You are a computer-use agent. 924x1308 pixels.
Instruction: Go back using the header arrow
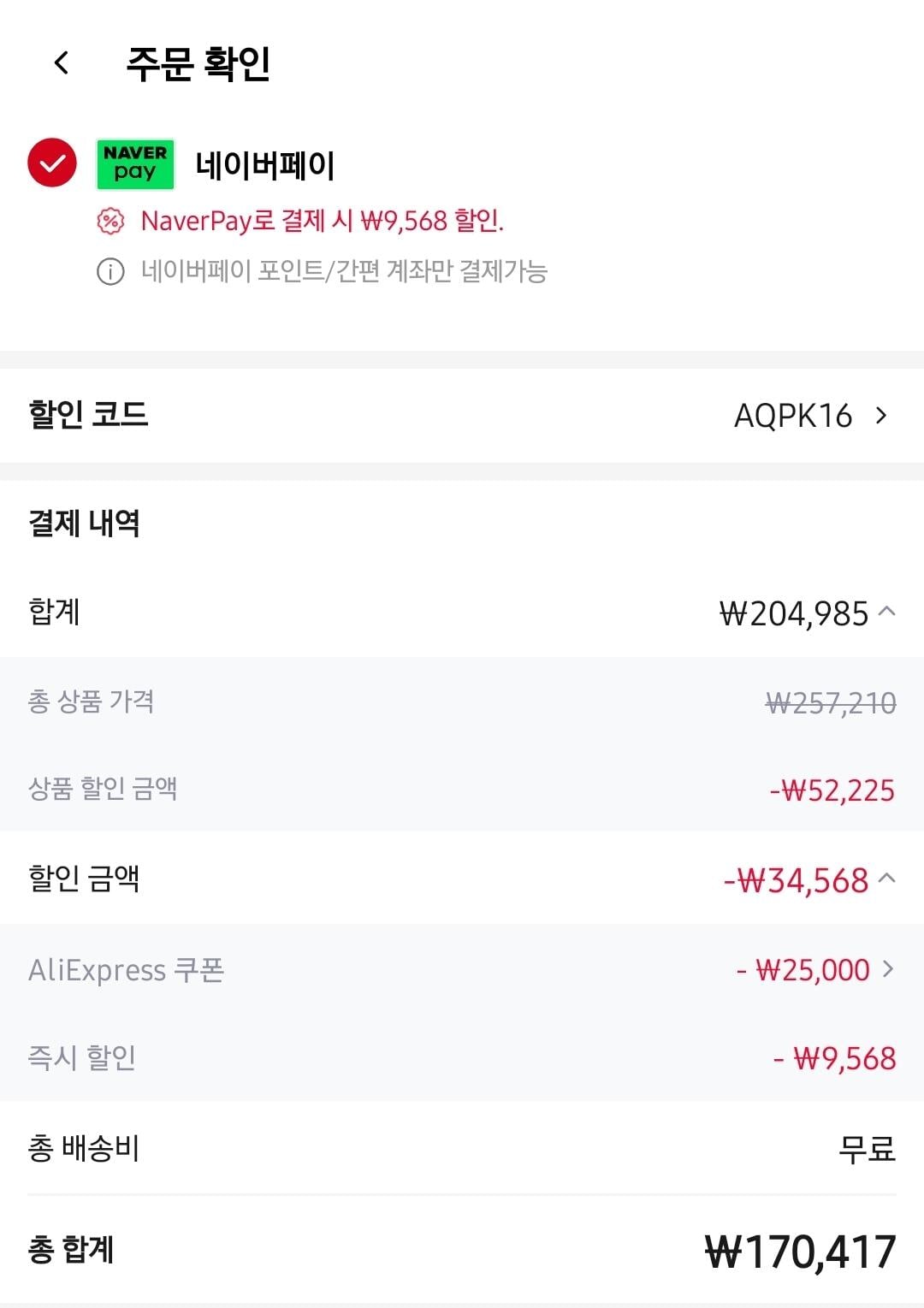click(x=61, y=62)
